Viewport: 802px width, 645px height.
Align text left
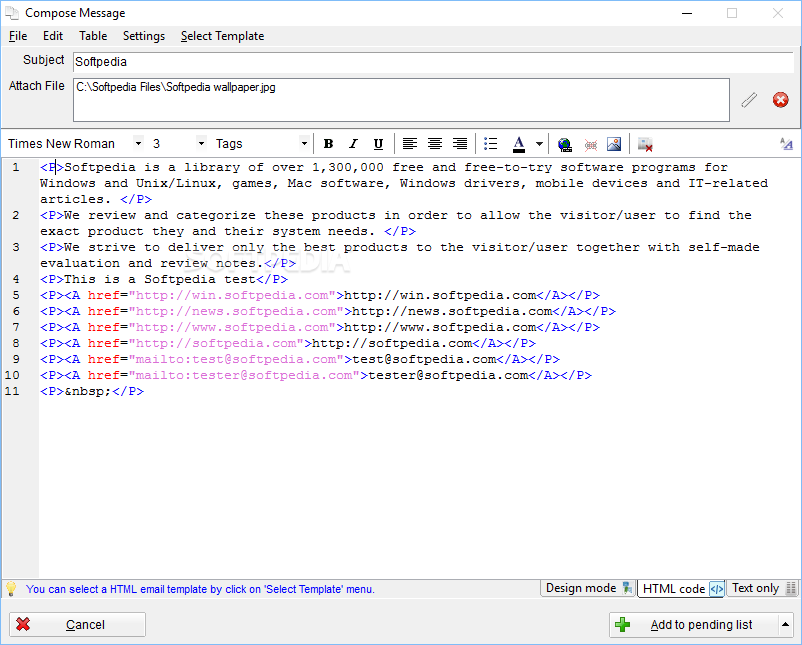(x=410, y=144)
